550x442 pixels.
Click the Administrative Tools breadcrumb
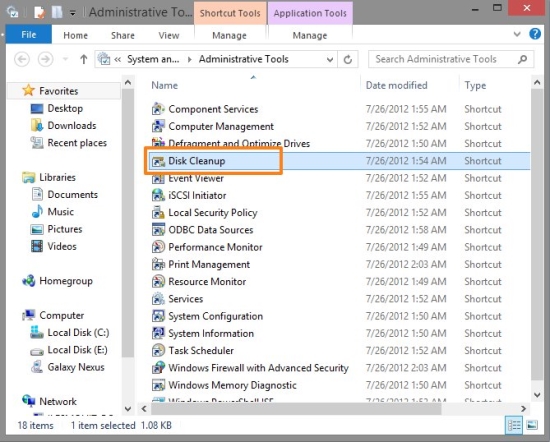click(x=244, y=59)
